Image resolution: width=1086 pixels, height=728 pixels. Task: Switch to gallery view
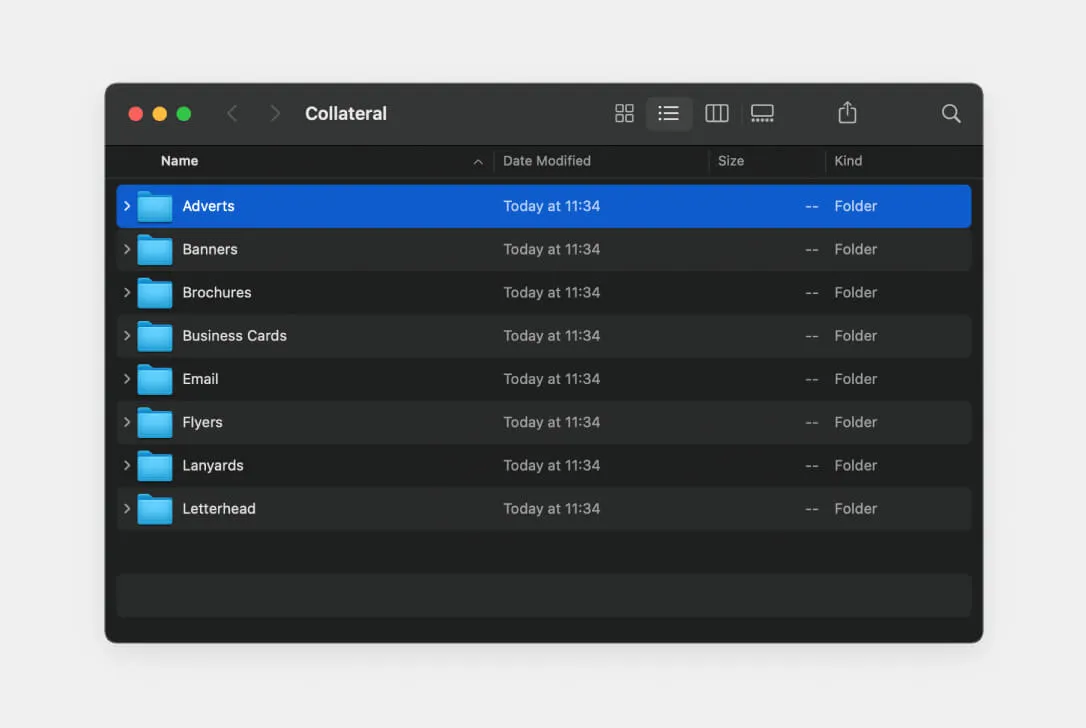pyautogui.click(x=762, y=114)
